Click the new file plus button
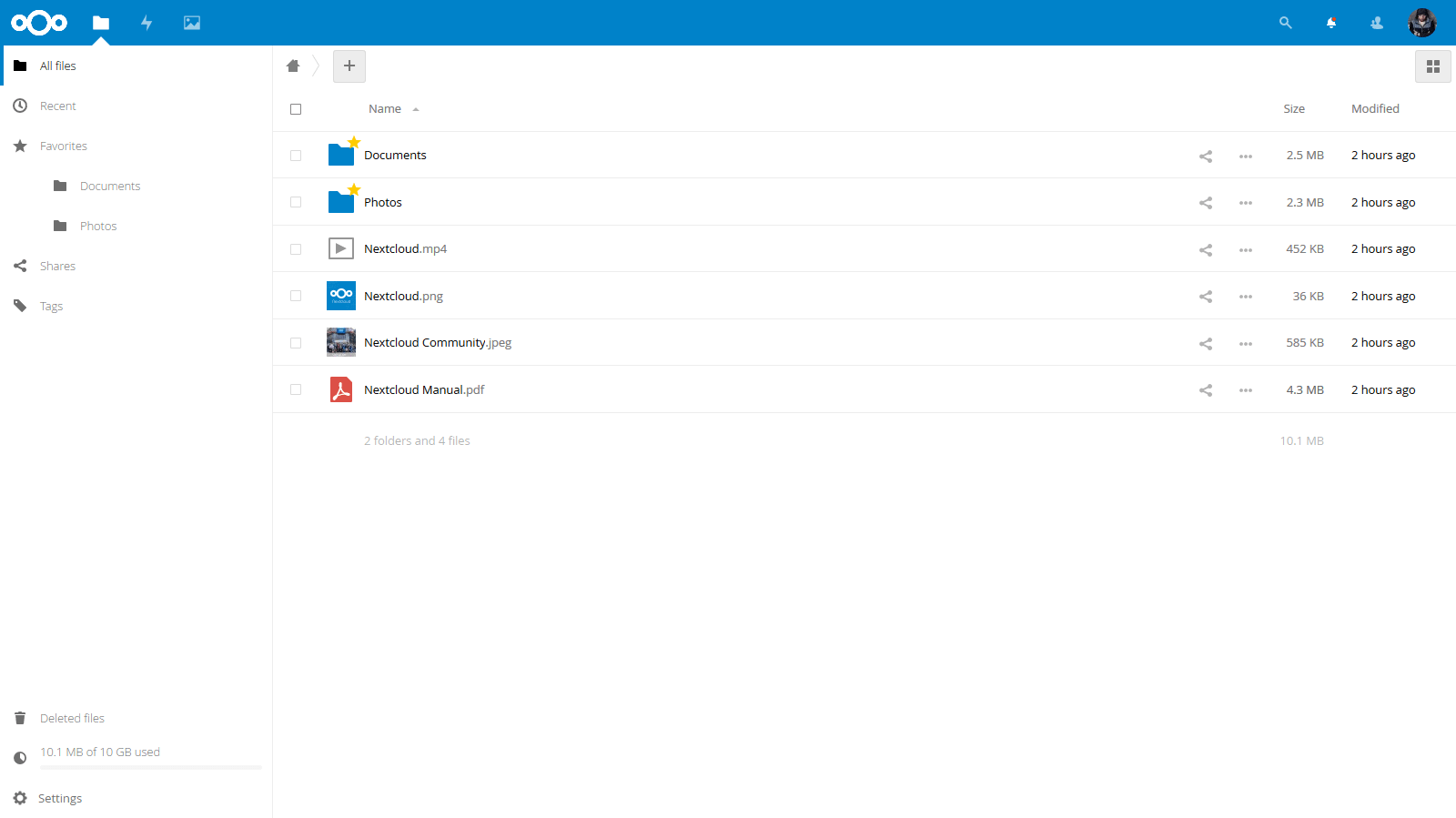Screen dimensions: 1456x818 tap(349, 66)
